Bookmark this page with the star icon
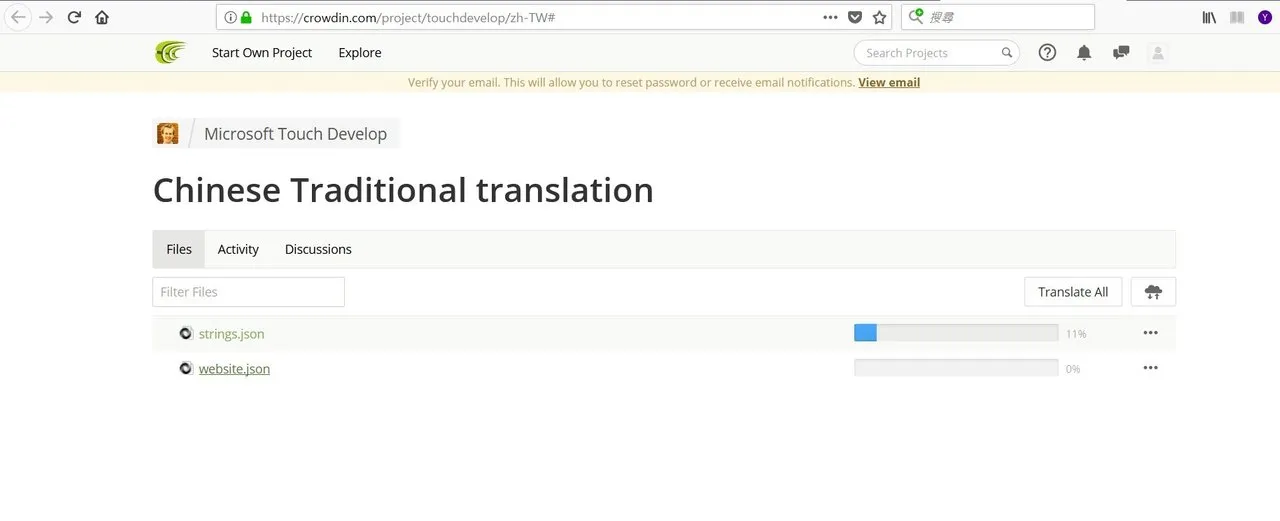1280x521 pixels. tap(879, 17)
